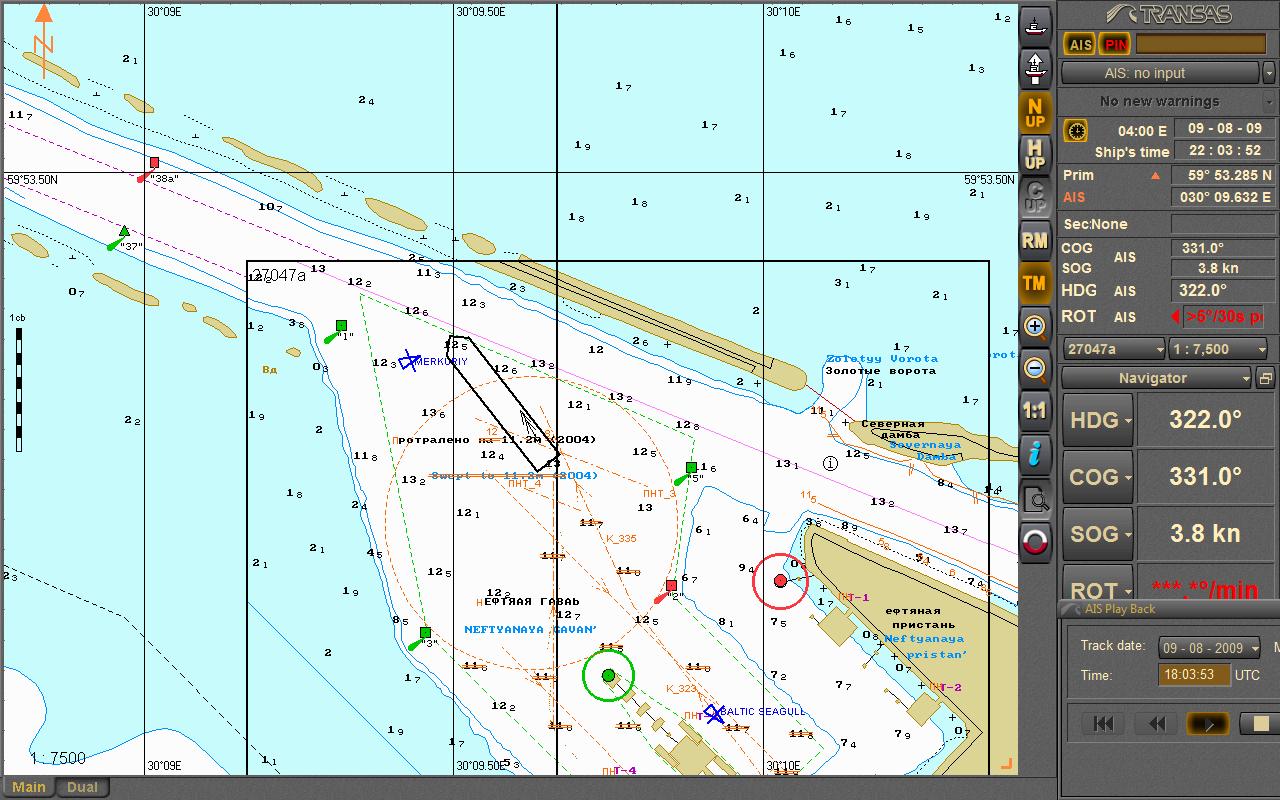Screen dimensions: 1280x800
Task: Click the clock time zone icon
Action: coord(1076,130)
